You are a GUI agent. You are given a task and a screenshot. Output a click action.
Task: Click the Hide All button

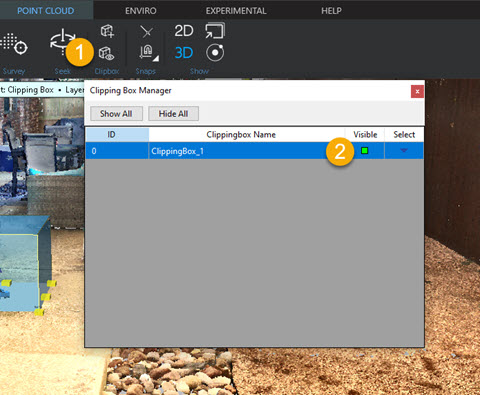(x=173, y=114)
